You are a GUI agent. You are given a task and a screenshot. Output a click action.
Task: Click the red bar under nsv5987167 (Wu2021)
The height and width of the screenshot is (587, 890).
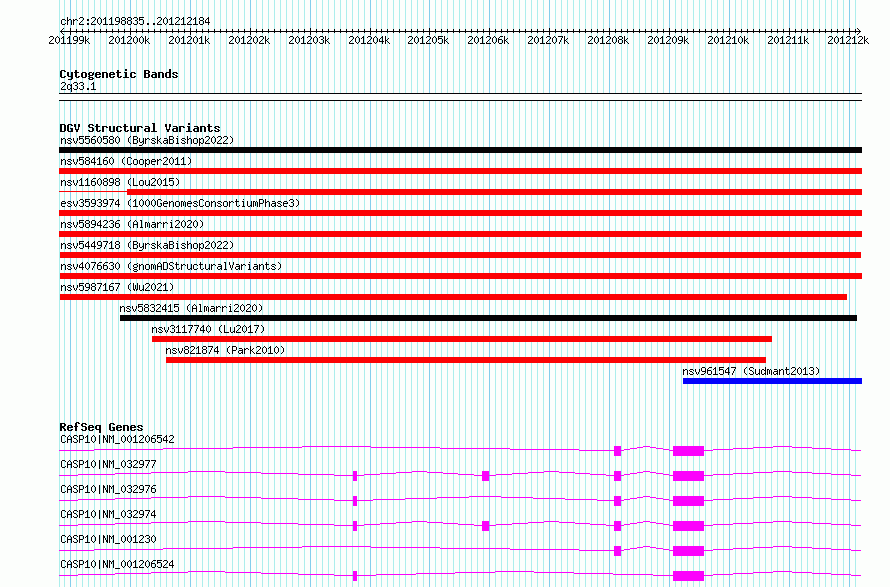click(453, 297)
